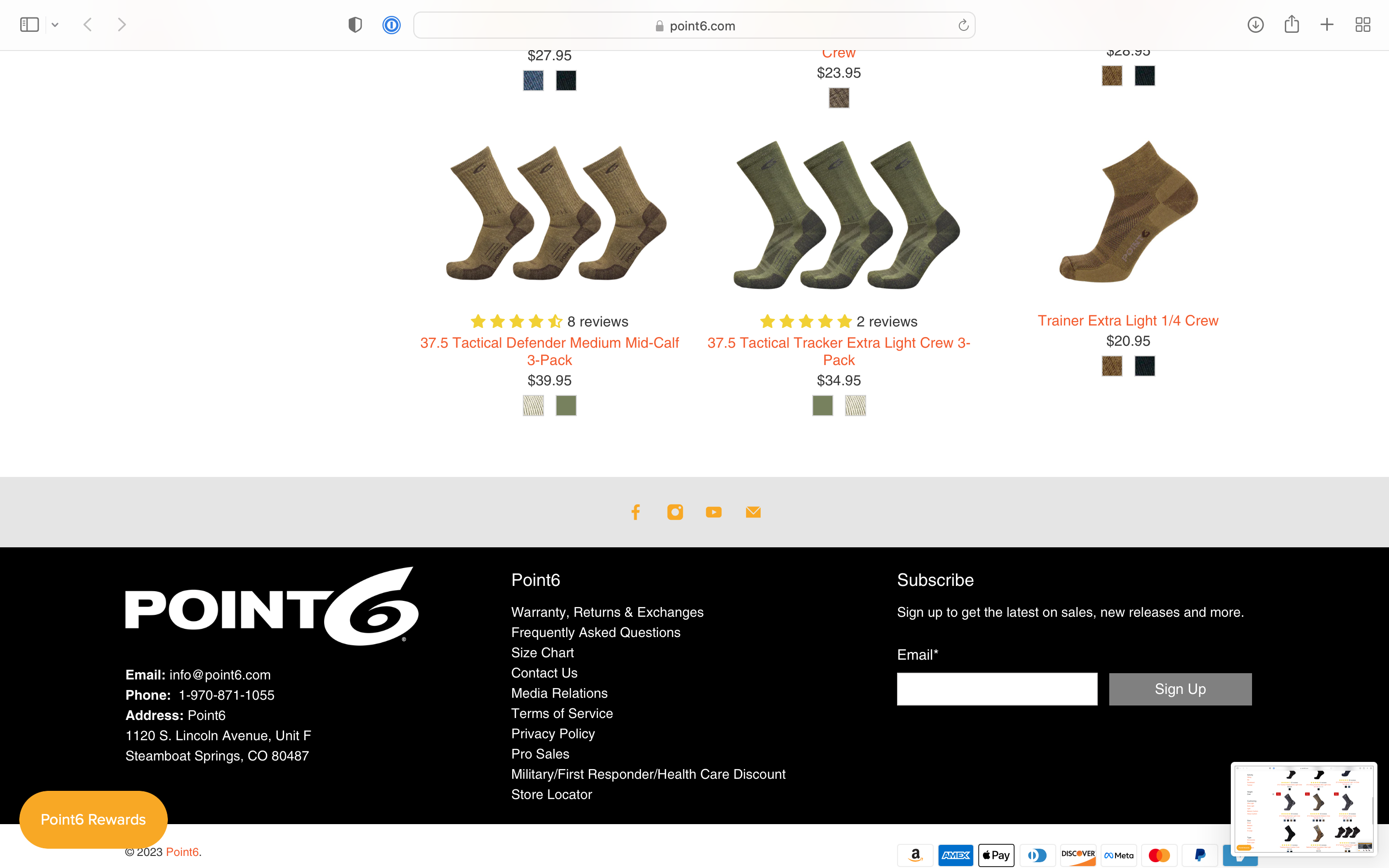Choose black swatch for Trainer Extra Light
The width and height of the screenshot is (1389, 868).
1144,366
